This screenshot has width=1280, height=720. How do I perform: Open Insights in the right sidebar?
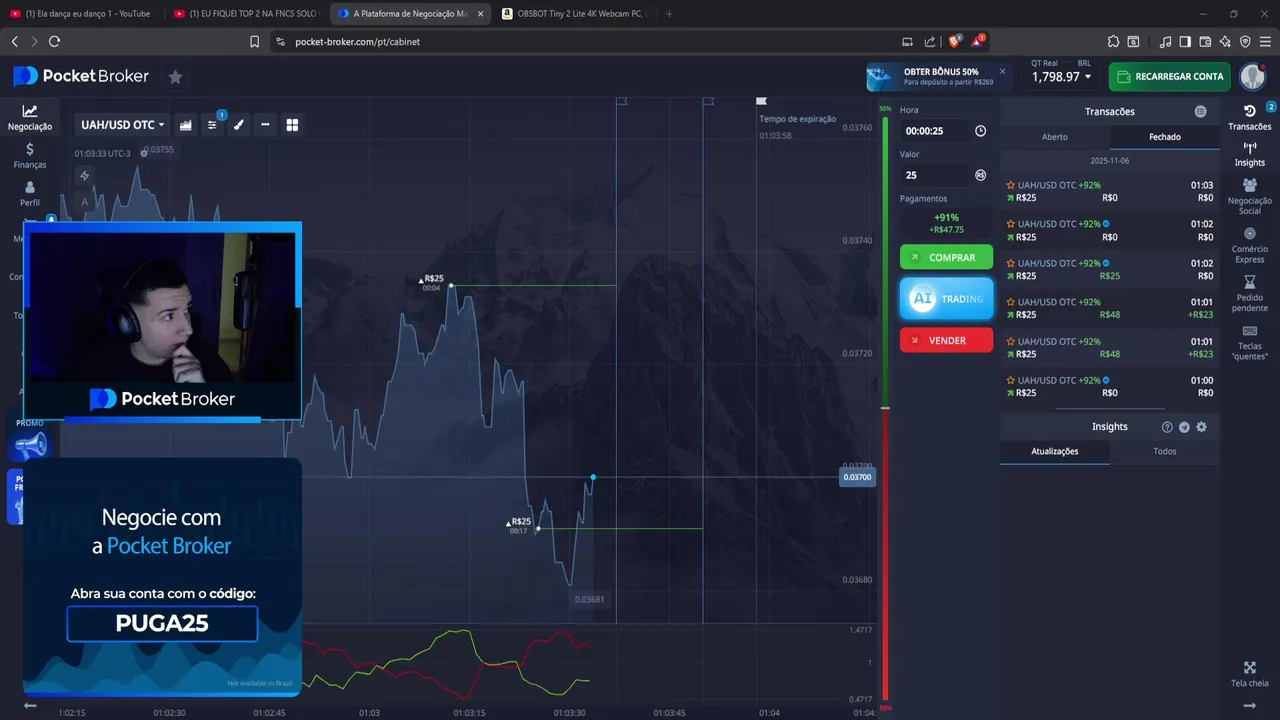1249,154
